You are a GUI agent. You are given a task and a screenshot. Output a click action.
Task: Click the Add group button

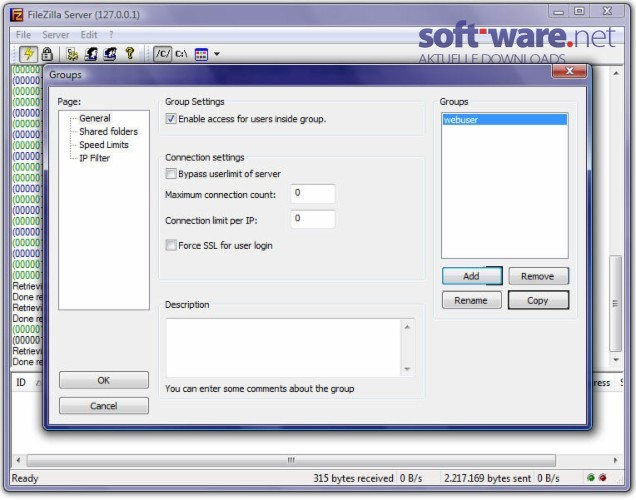coord(472,276)
